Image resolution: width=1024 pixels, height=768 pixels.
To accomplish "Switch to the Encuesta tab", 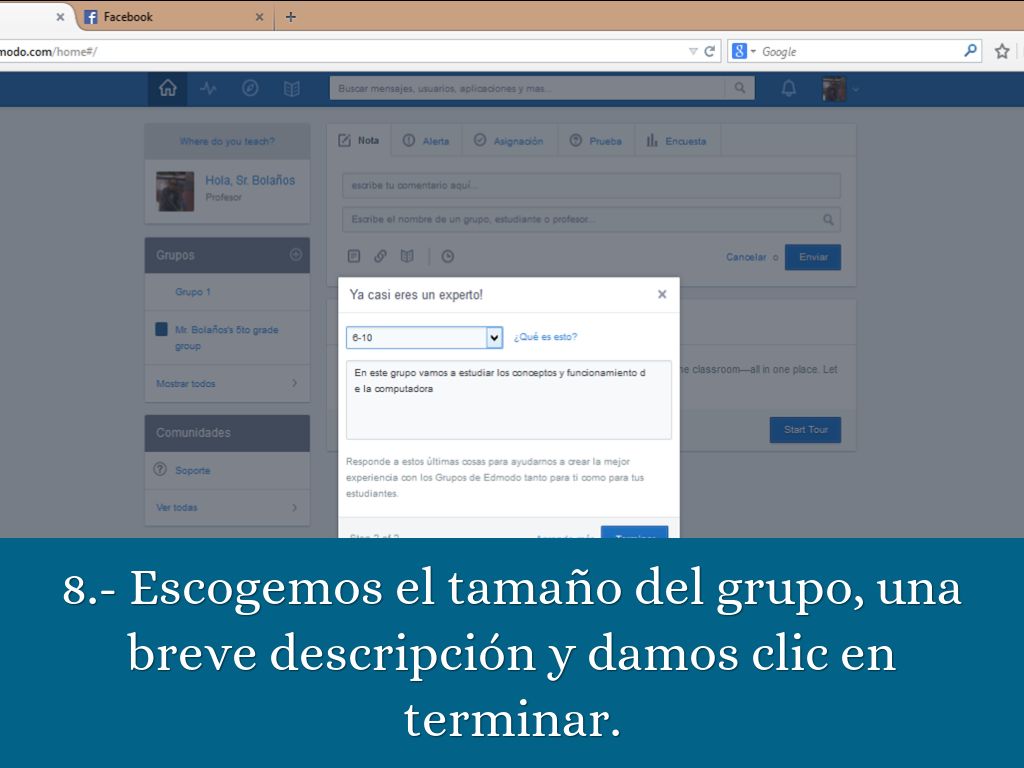I will (x=676, y=141).
